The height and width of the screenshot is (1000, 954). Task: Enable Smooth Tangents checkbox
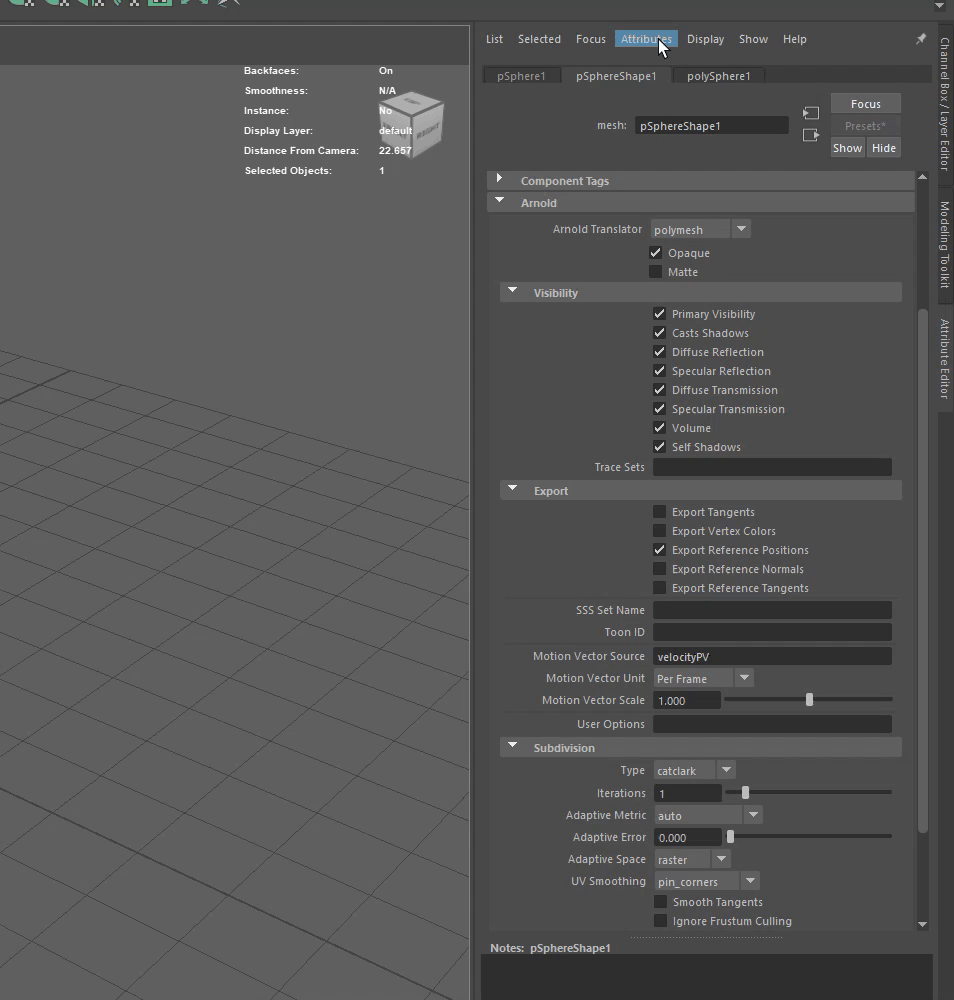(x=661, y=902)
